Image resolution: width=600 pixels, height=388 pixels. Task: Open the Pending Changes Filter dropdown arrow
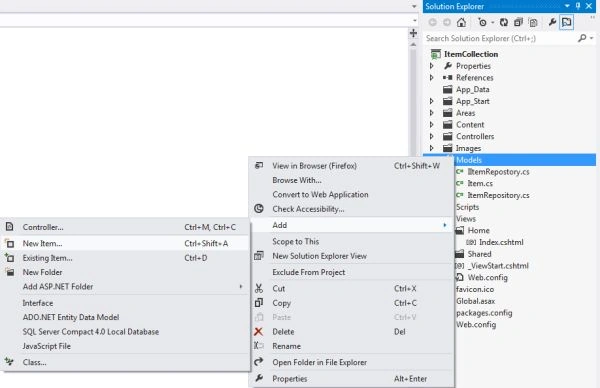pyautogui.click(x=492, y=23)
